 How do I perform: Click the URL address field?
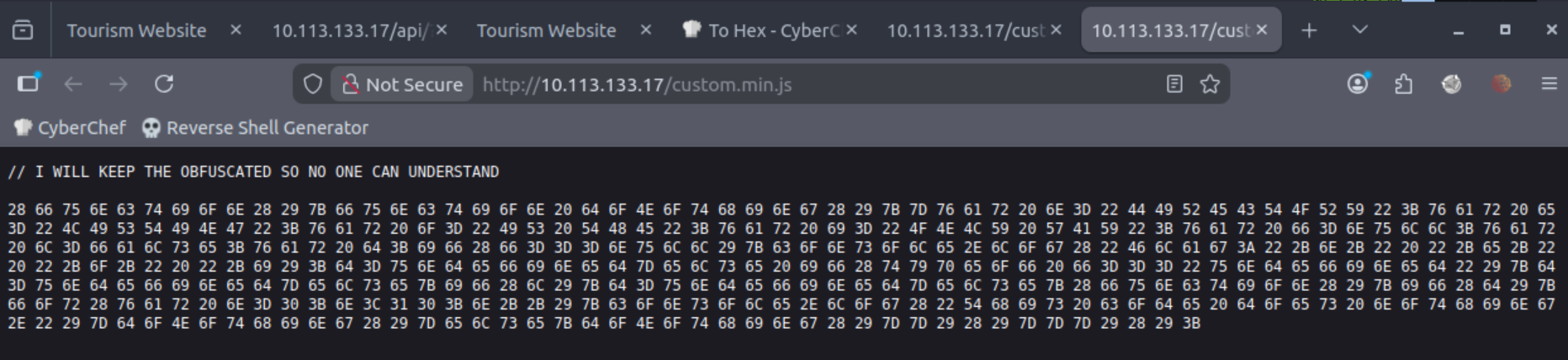pos(808,84)
